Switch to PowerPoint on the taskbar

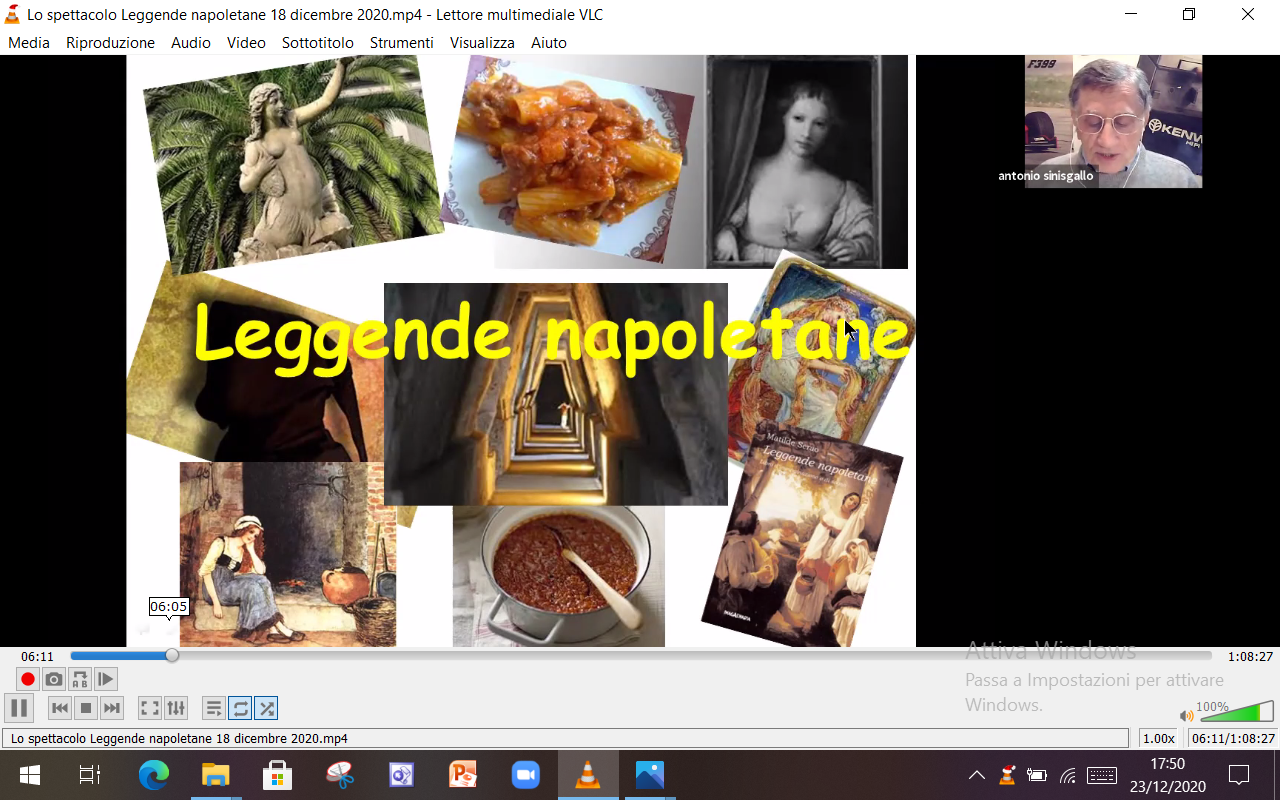pyautogui.click(x=464, y=775)
